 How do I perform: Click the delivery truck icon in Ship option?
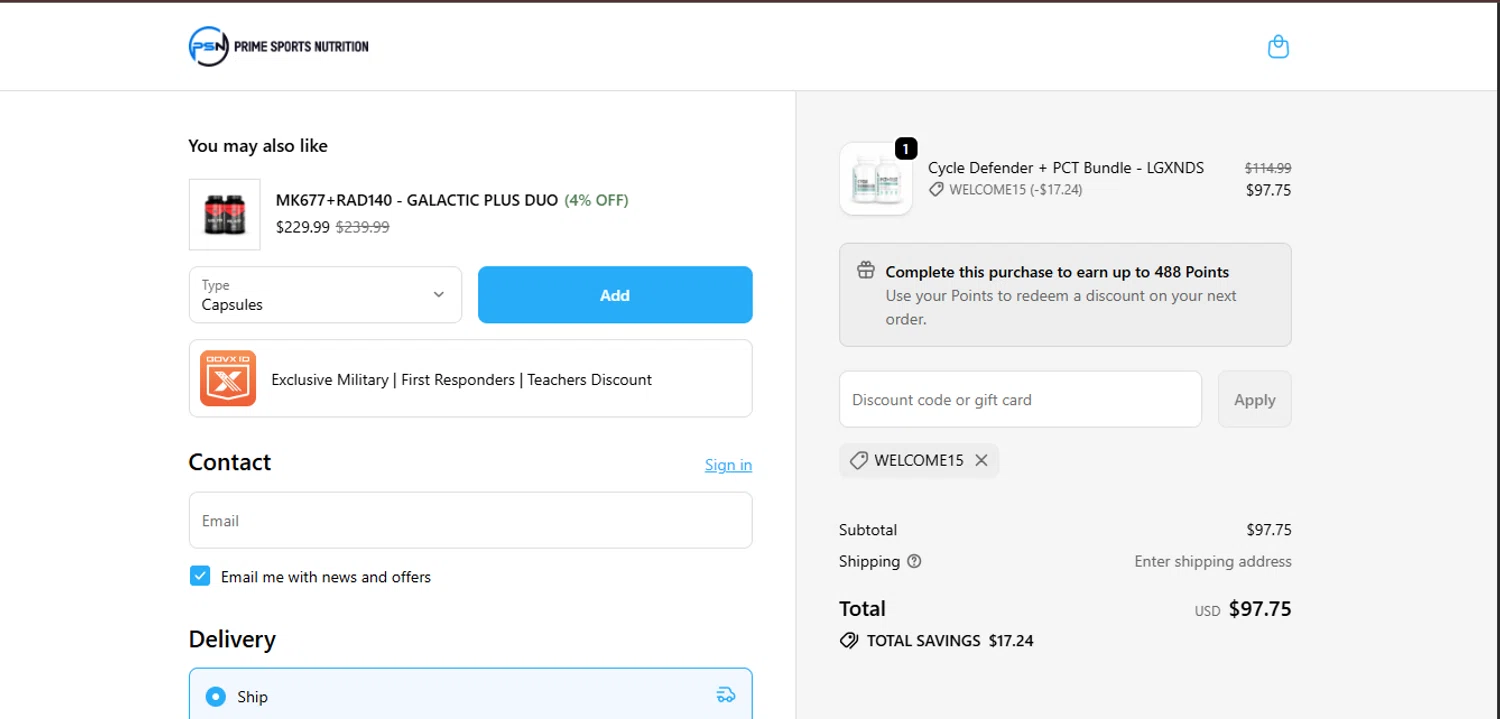point(726,695)
